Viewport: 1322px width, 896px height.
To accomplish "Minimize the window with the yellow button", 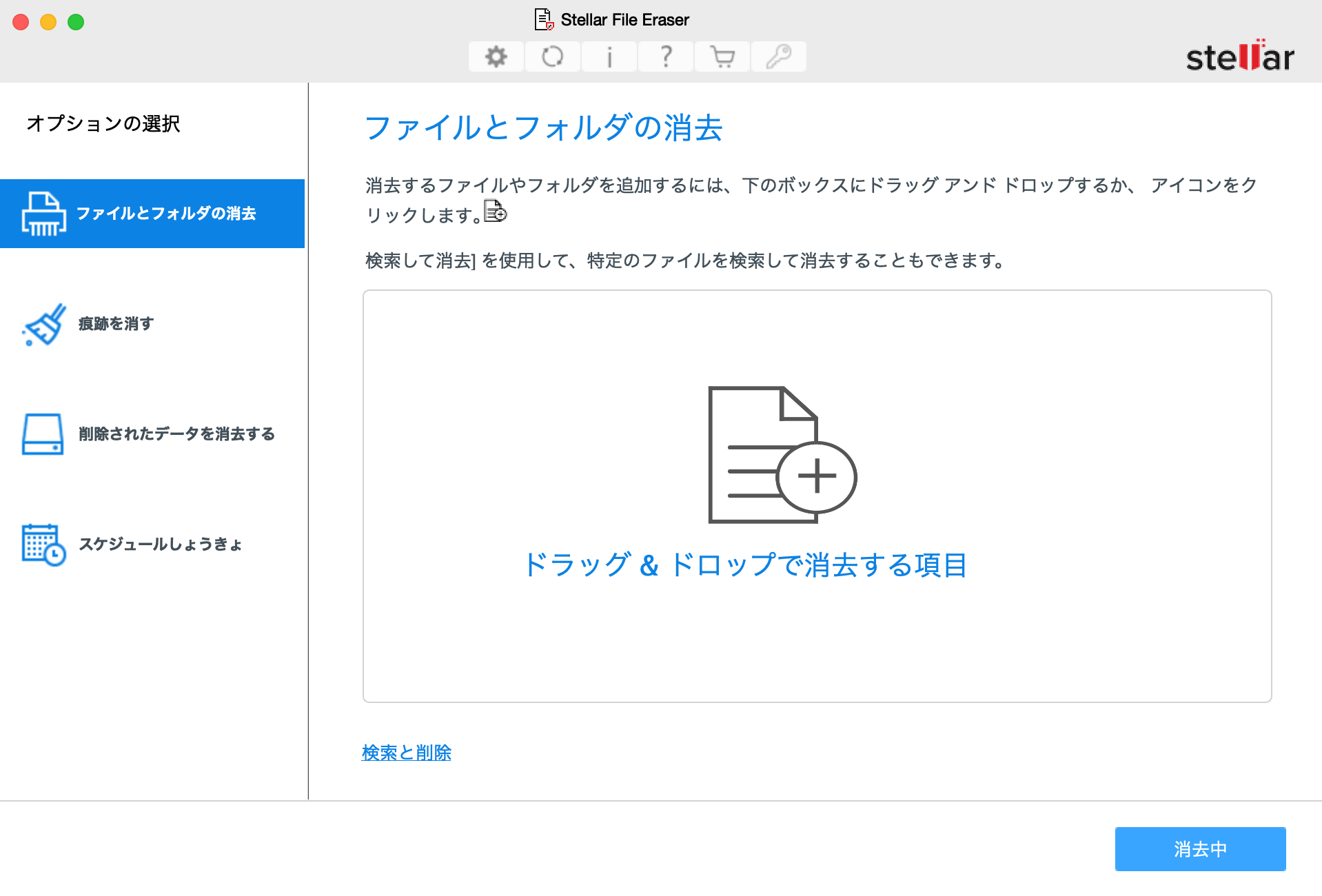I will click(x=48, y=22).
